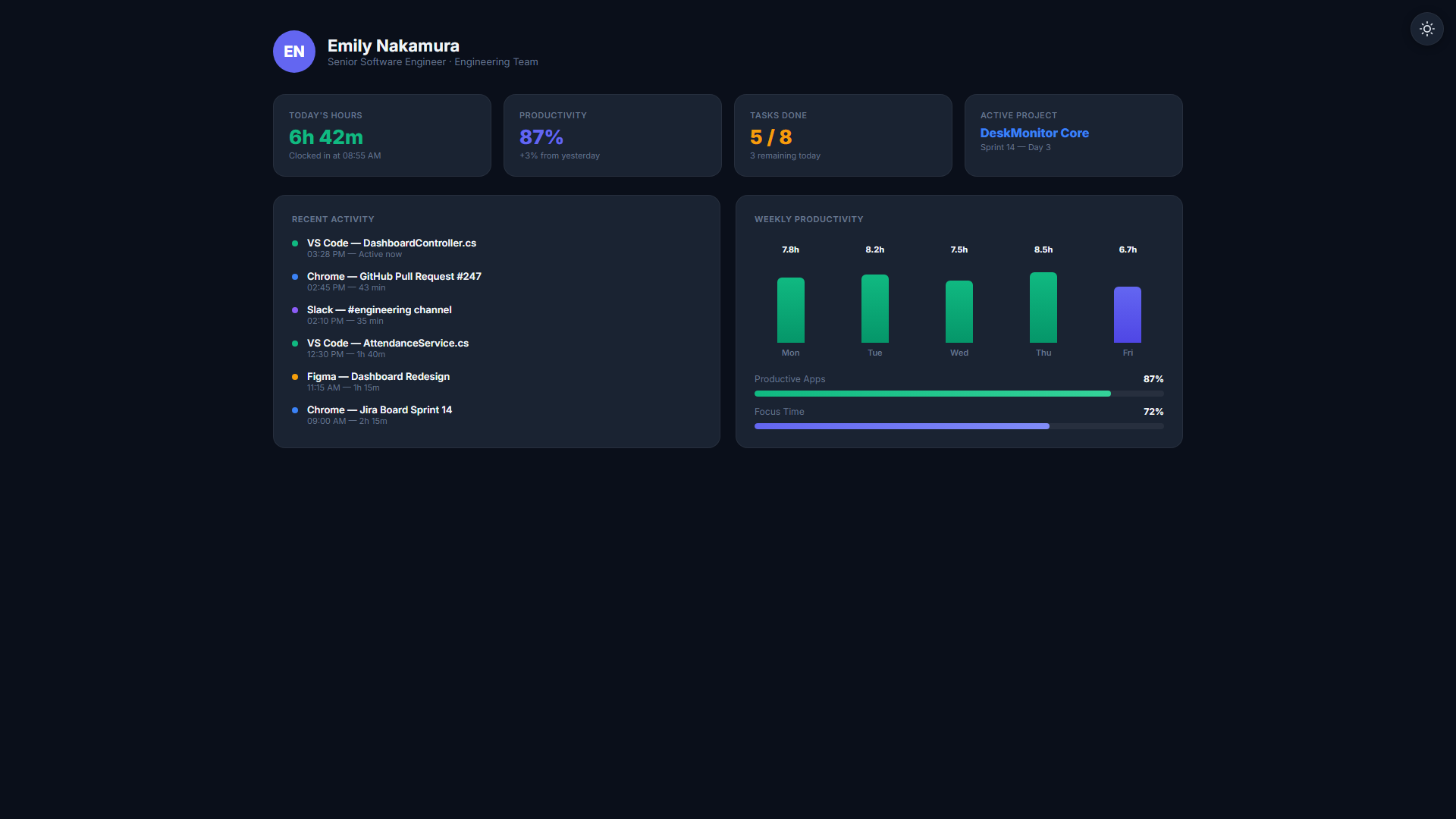Click the Tue axis label

(874, 353)
